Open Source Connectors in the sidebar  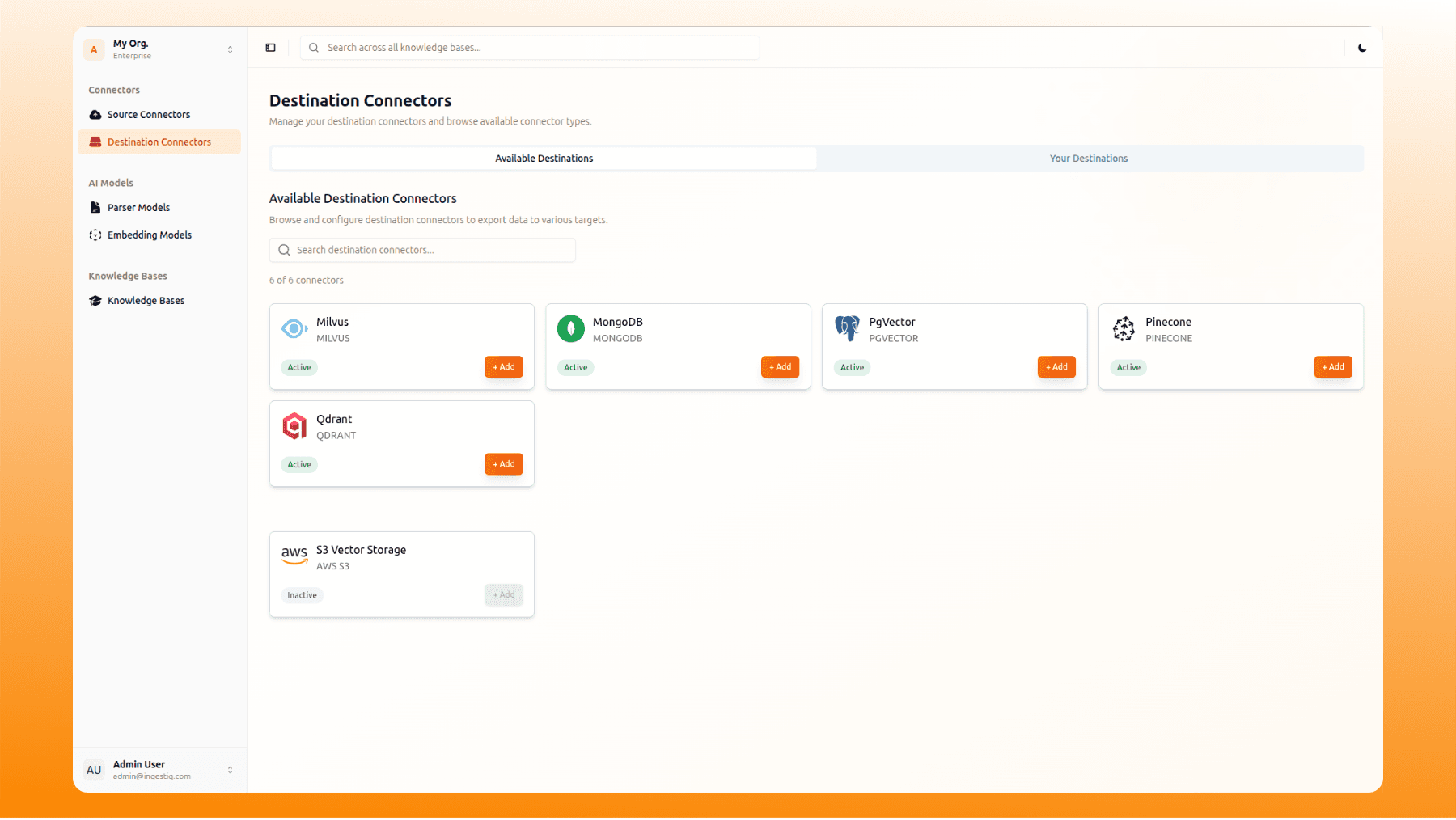coord(149,115)
